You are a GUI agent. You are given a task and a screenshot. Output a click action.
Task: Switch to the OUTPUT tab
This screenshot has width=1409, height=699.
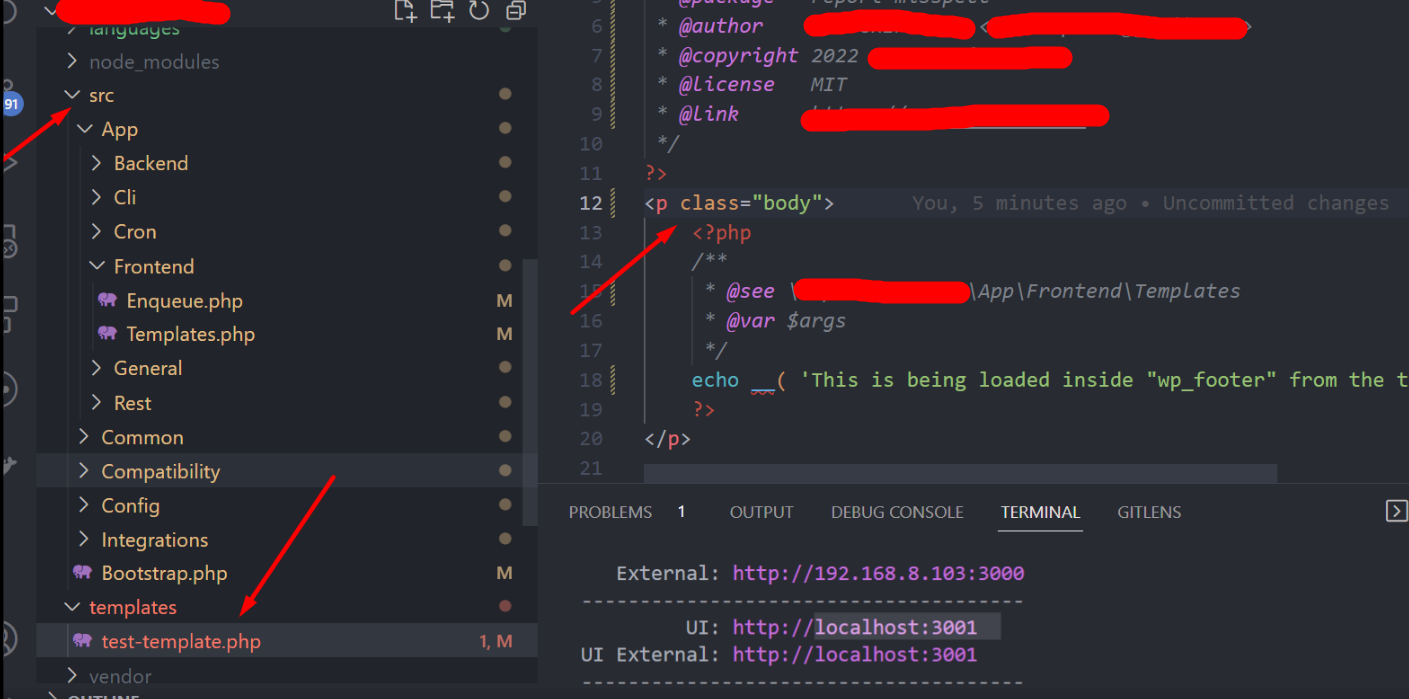tap(761, 512)
